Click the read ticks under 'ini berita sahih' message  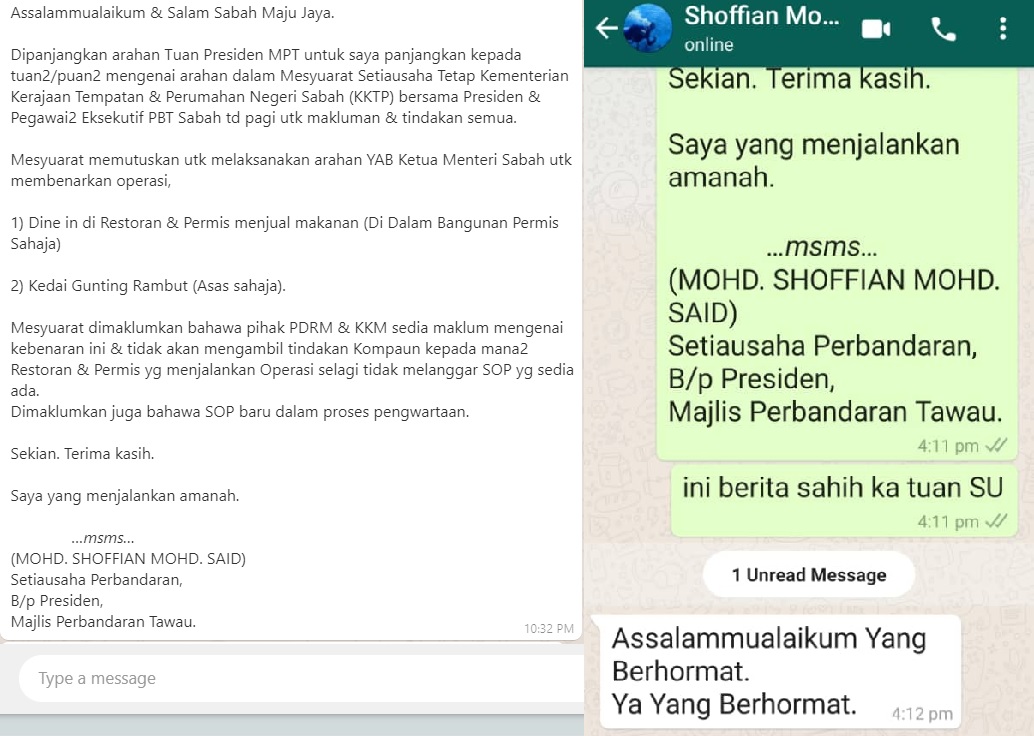[x=996, y=522]
